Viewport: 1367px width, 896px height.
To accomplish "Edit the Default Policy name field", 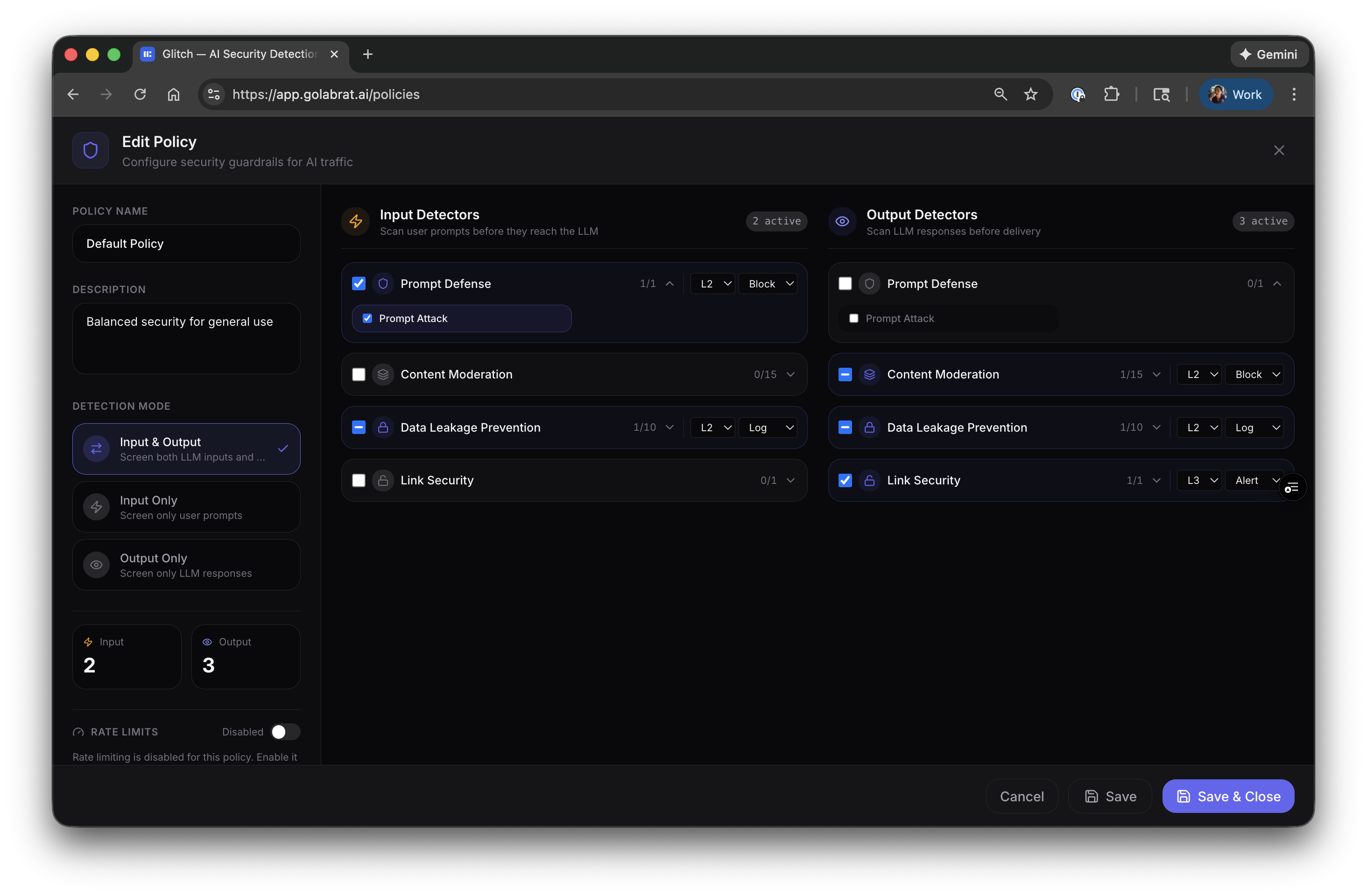I will click(x=185, y=244).
